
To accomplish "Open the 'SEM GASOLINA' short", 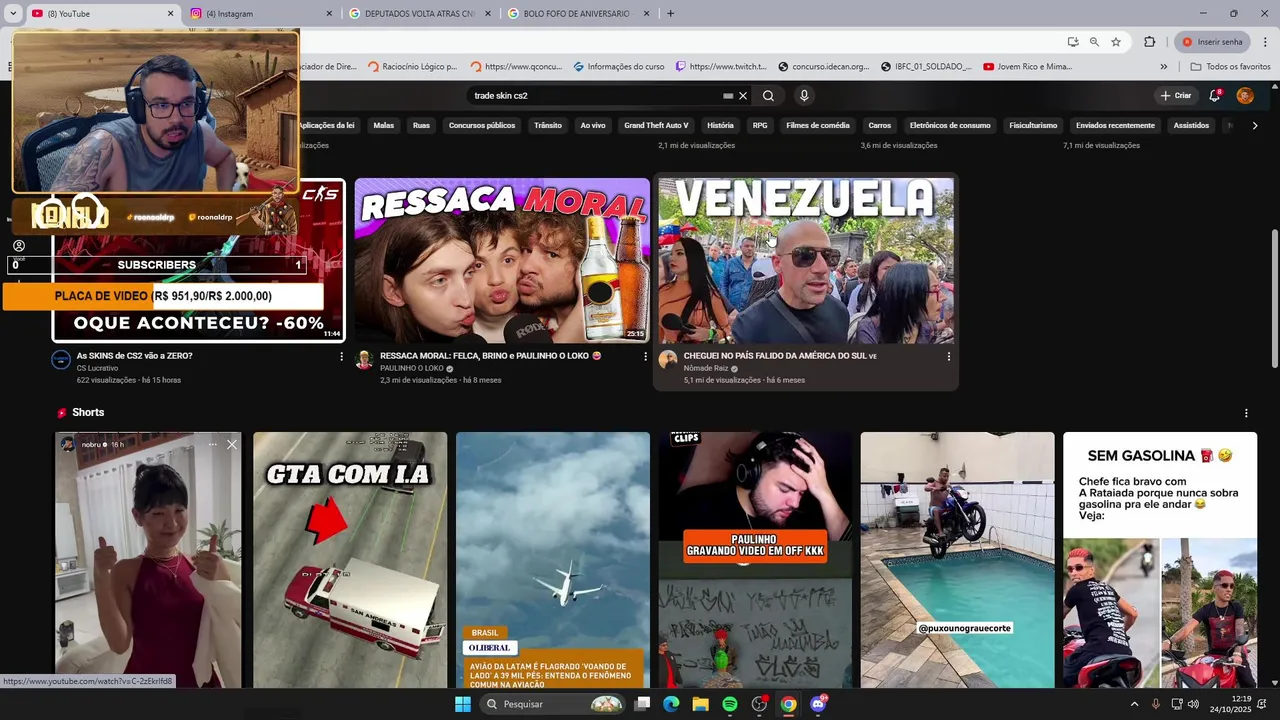I will (1160, 560).
